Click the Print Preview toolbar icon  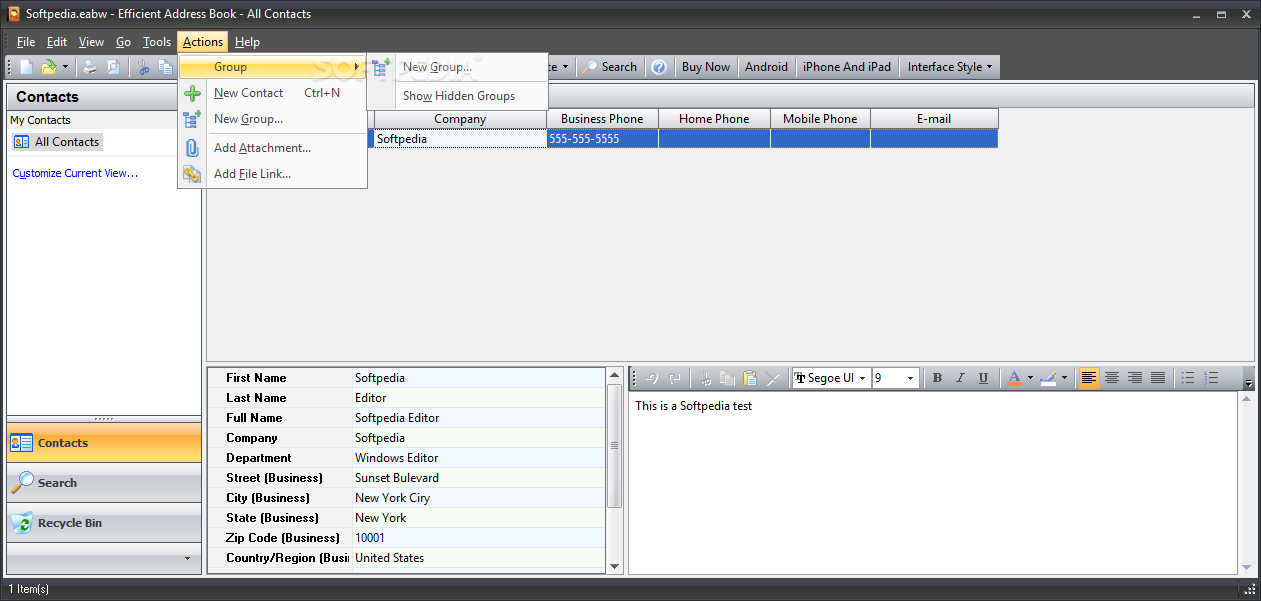(114, 67)
